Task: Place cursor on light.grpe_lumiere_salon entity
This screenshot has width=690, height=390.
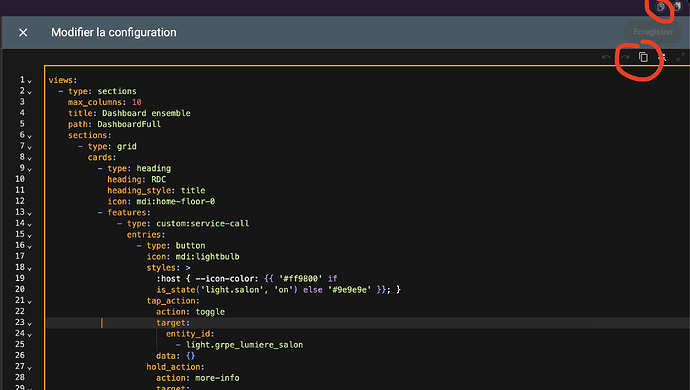Action: pos(245,345)
